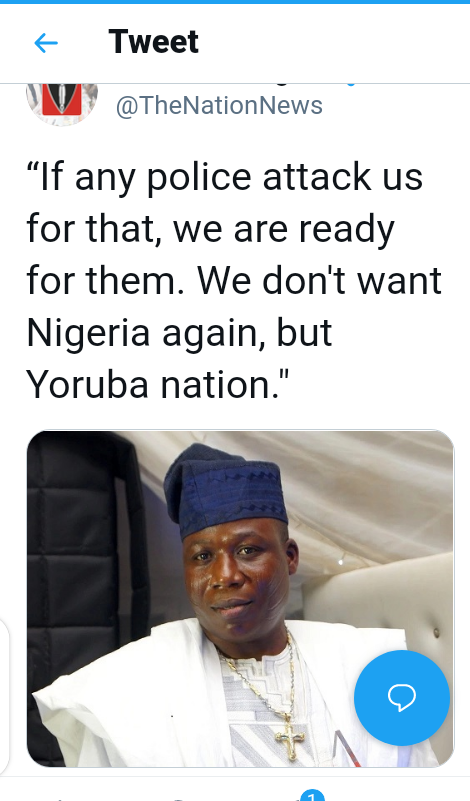Open The Nation profile avatar
470x801 pixels.
point(62,104)
